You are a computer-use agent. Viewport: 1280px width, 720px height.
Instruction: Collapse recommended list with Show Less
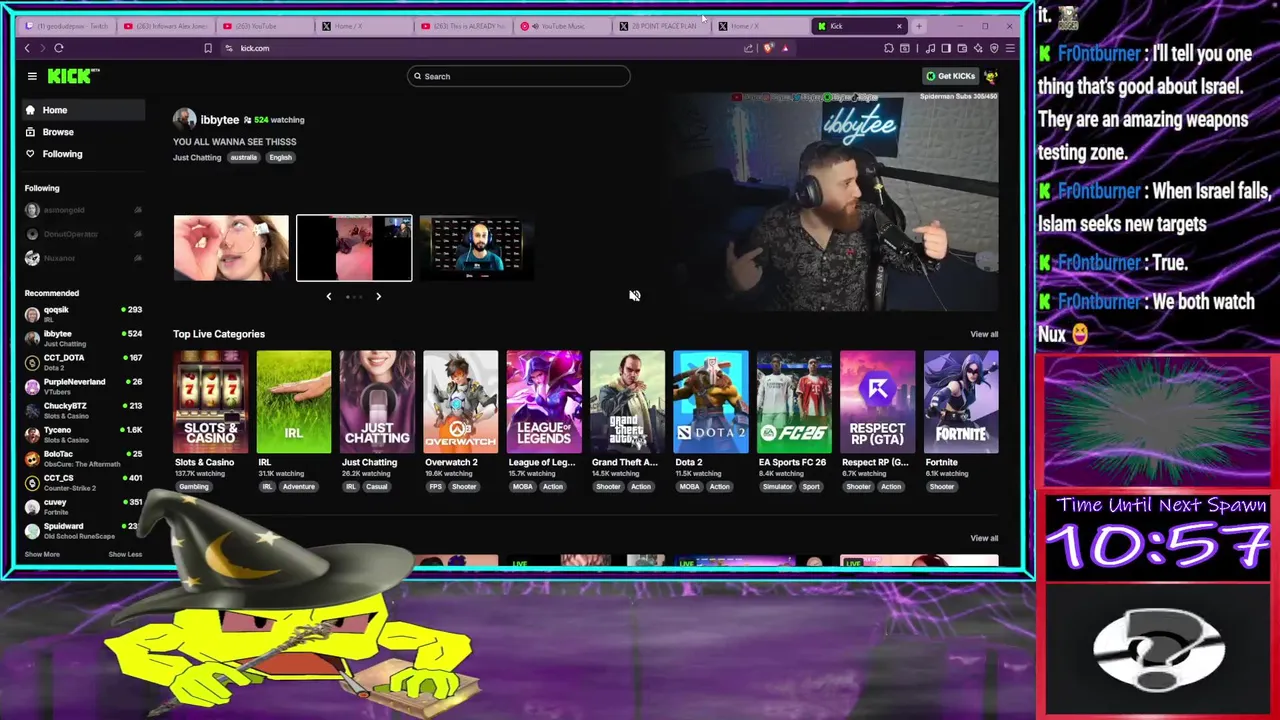coord(125,554)
